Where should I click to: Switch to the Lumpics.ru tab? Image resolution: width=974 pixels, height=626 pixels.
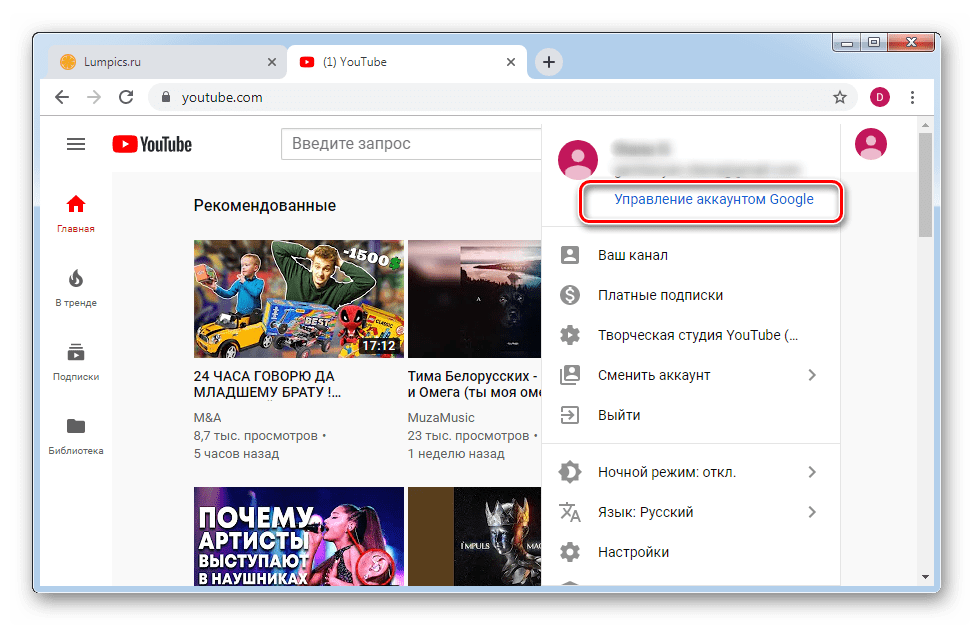pyautogui.click(x=167, y=62)
